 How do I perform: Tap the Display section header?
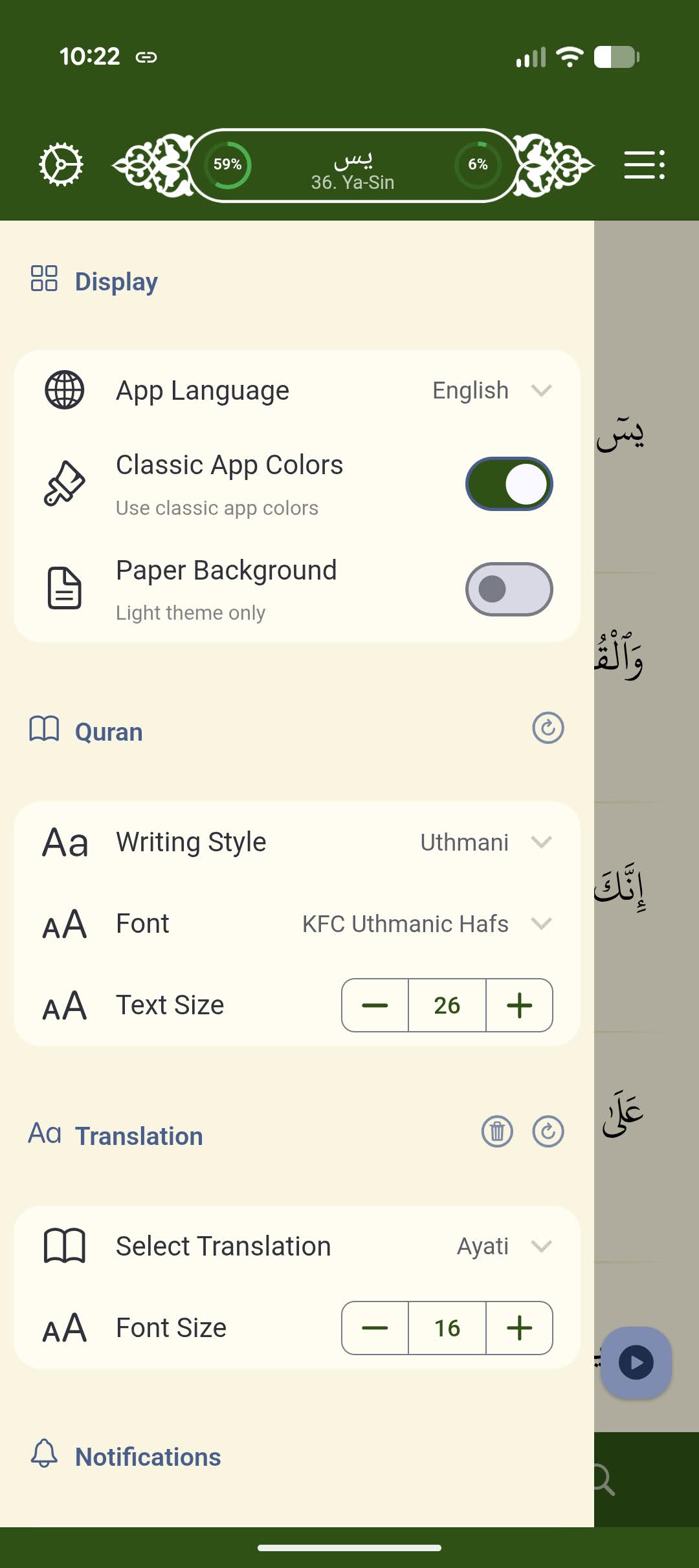coord(116,281)
